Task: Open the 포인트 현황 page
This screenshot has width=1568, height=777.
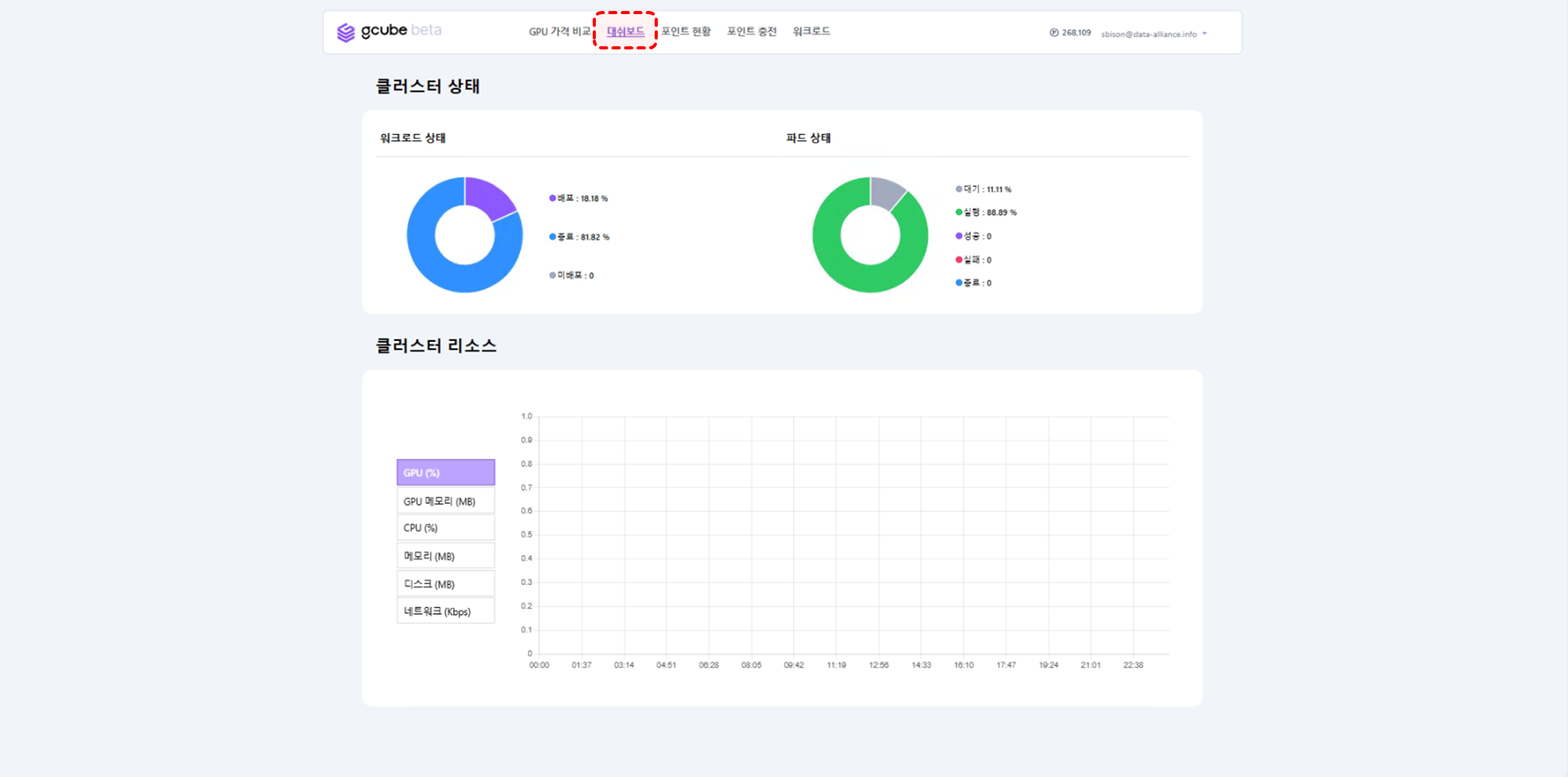Action: coord(686,31)
